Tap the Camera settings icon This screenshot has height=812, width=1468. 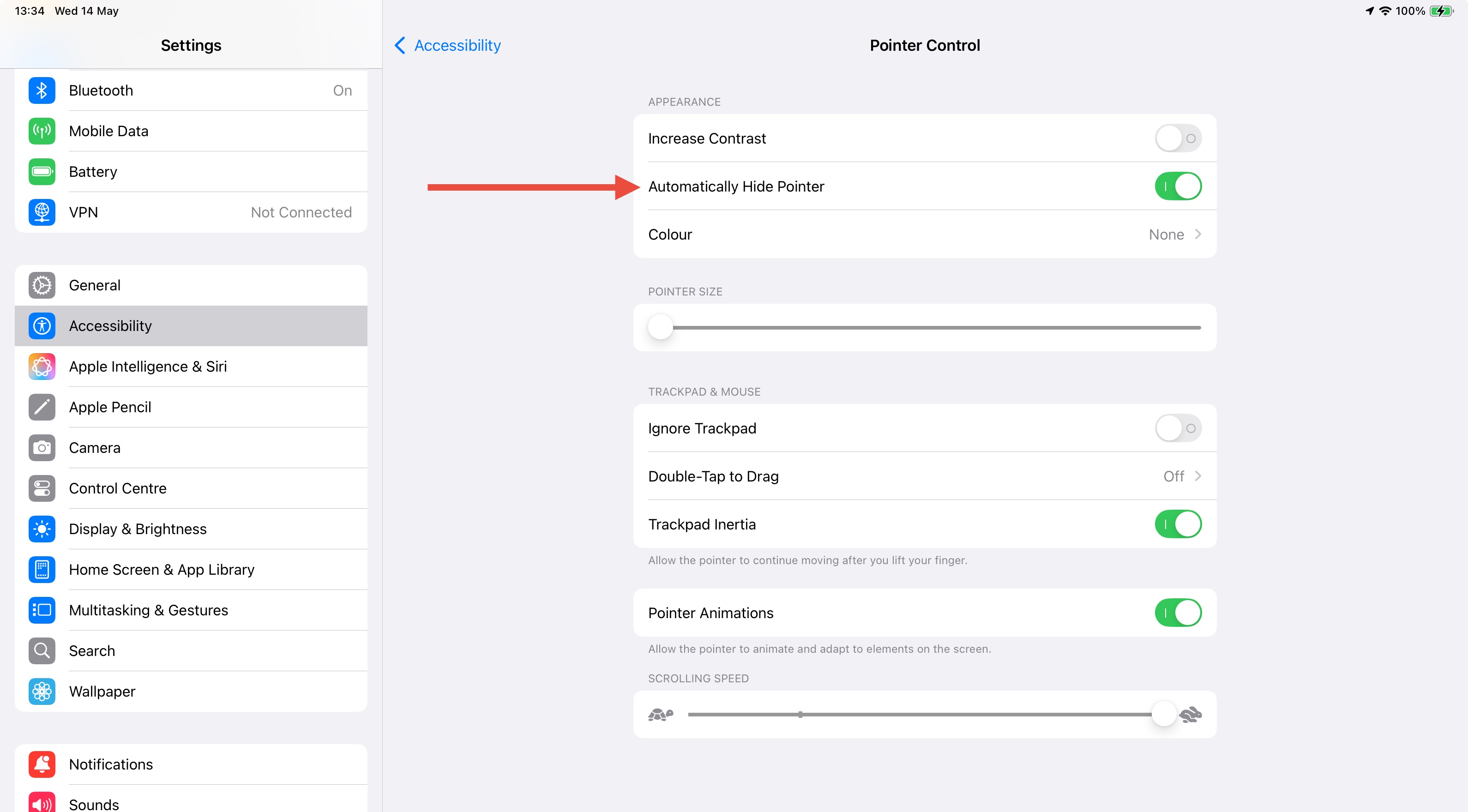(x=42, y=448)
